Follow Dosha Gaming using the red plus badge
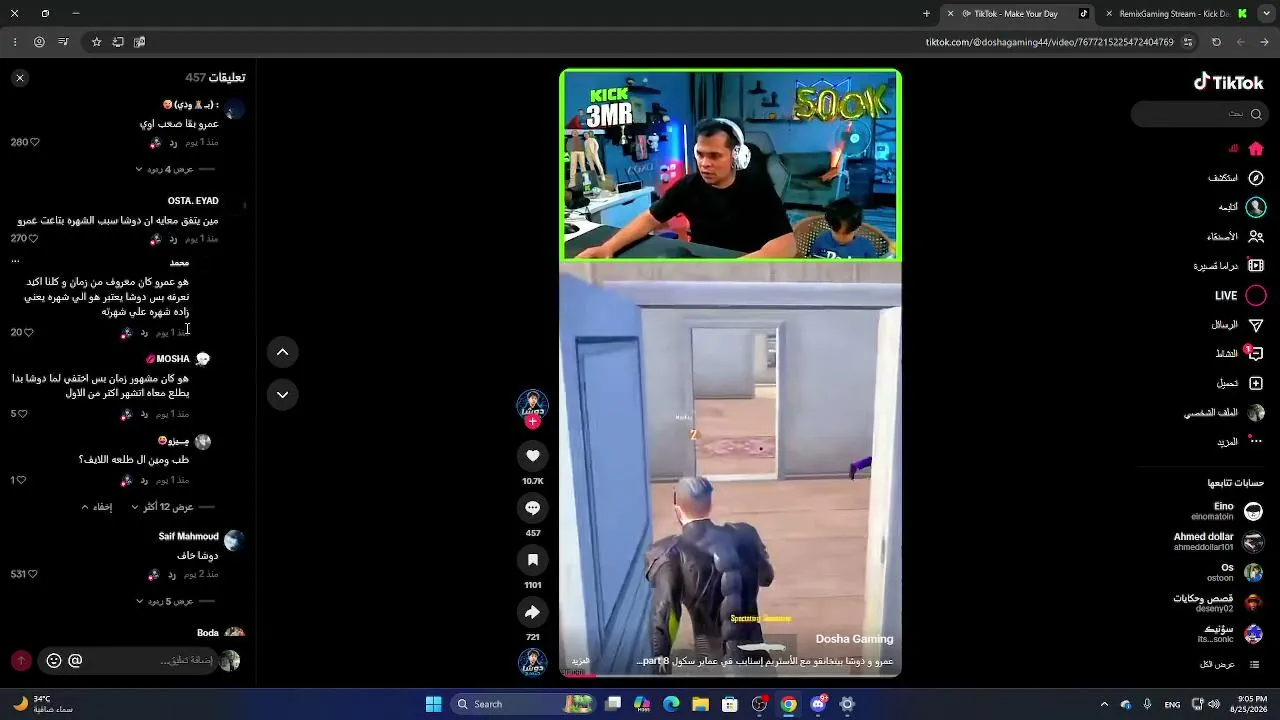 point(532,422)
